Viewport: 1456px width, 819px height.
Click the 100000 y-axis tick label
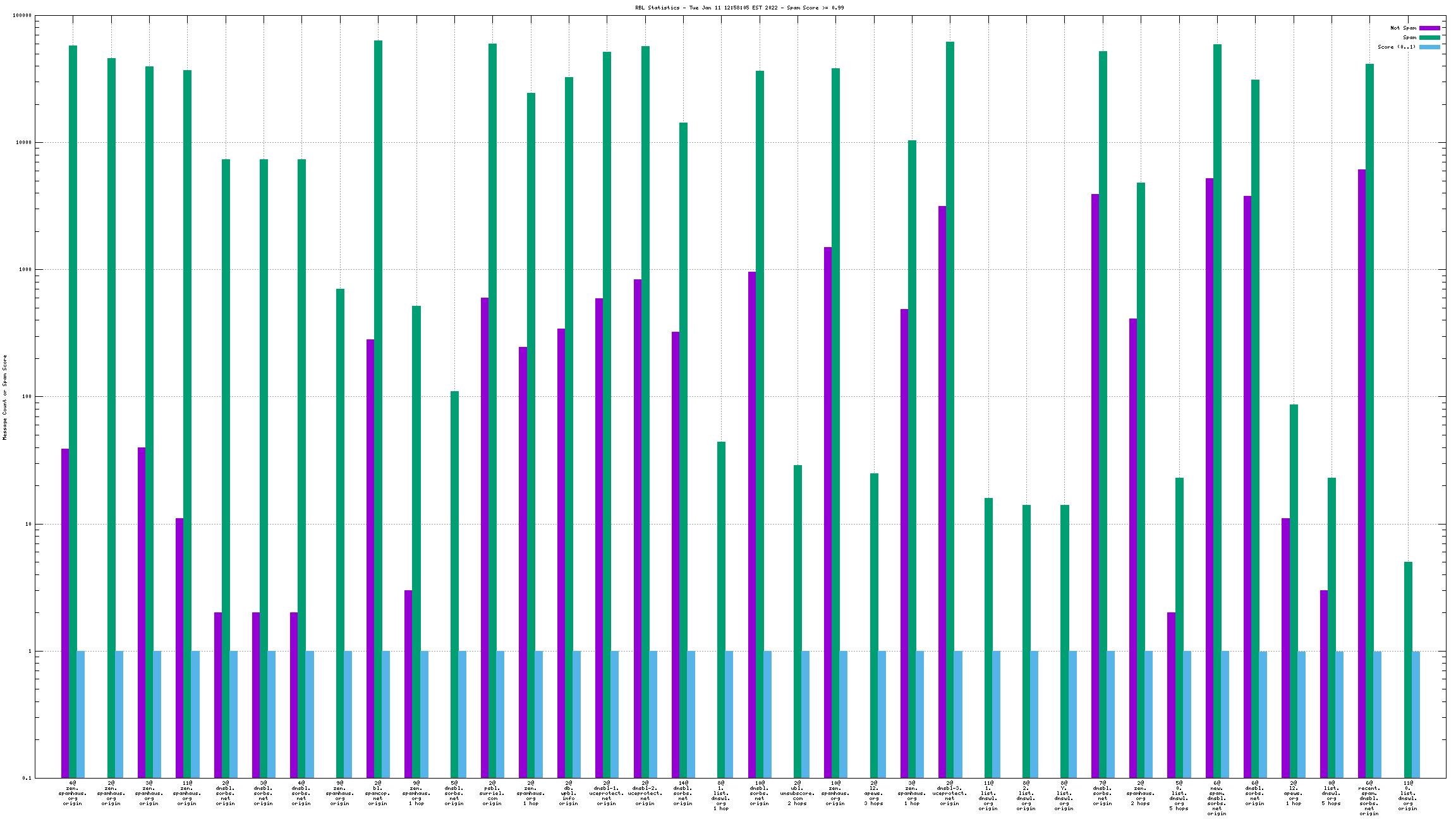[x=22, y=16]
